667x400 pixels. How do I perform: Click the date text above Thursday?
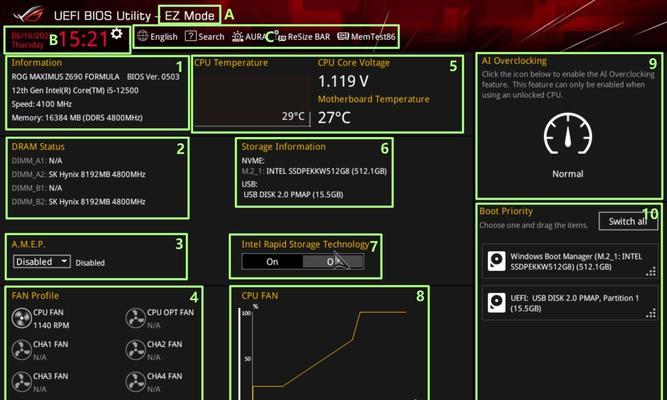[x=30, y=35]
